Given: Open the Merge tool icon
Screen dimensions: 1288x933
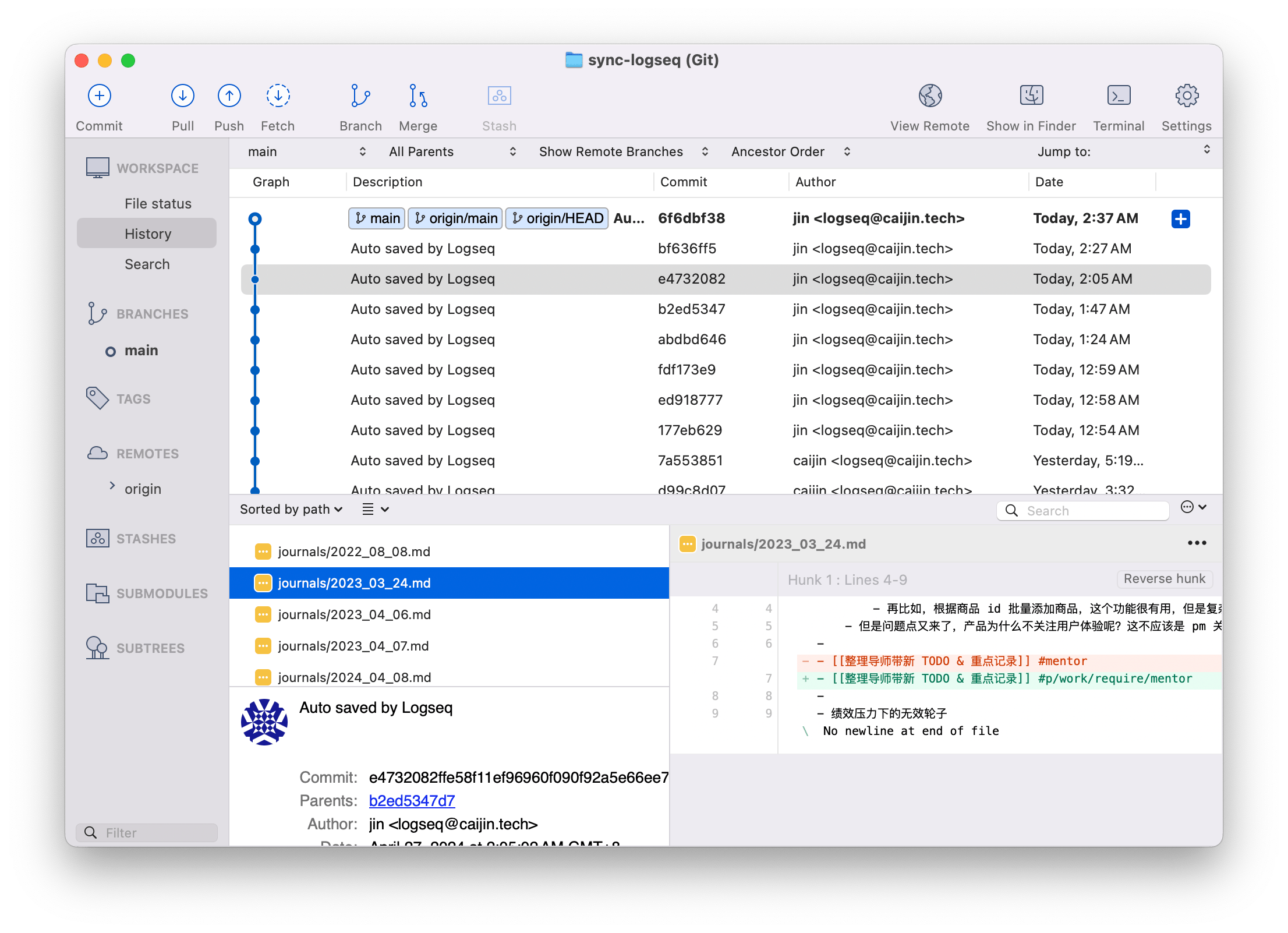Looking at the screenshot, I should coord(418,96).
